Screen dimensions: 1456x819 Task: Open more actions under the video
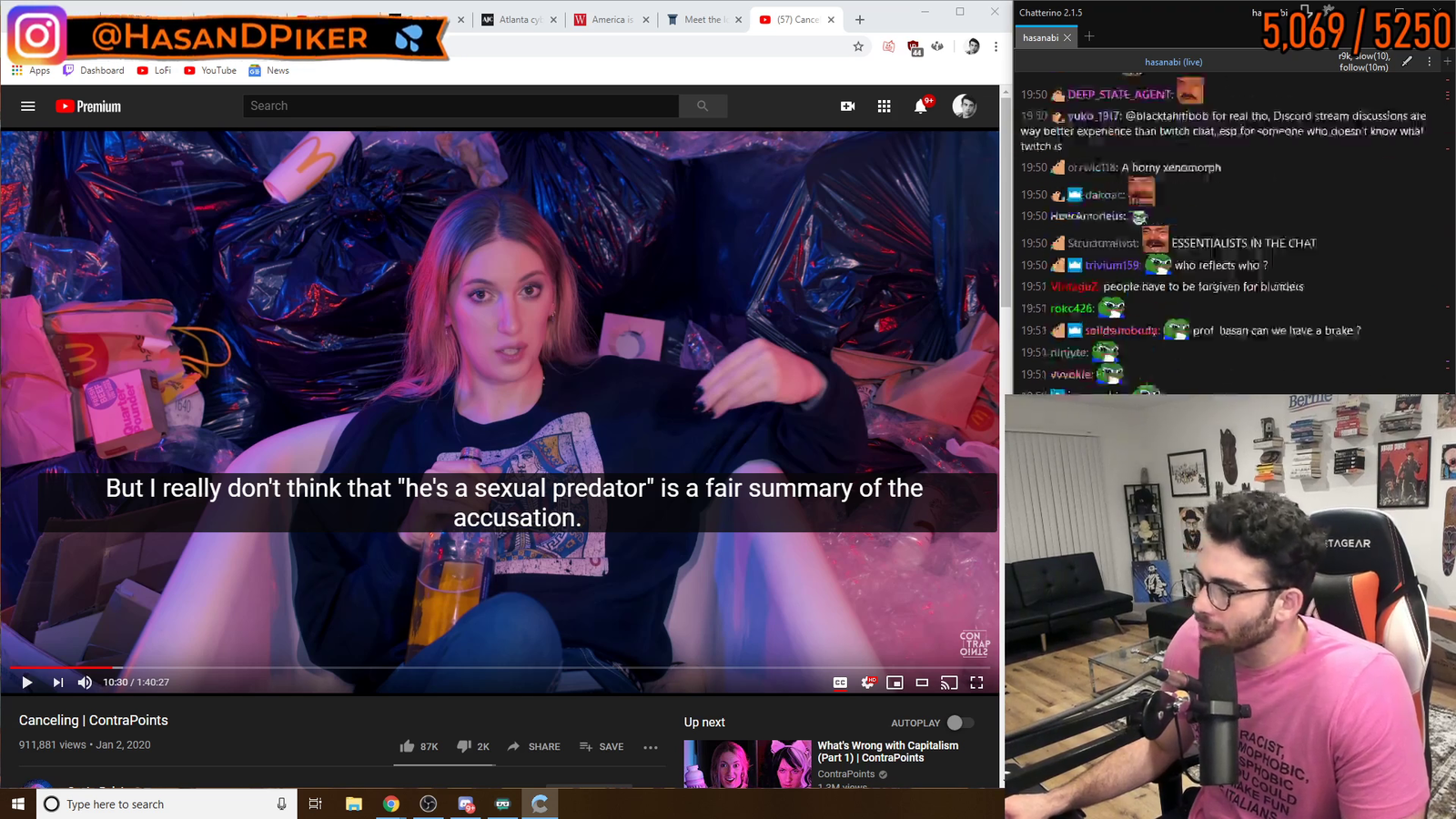tap(650, 747)
